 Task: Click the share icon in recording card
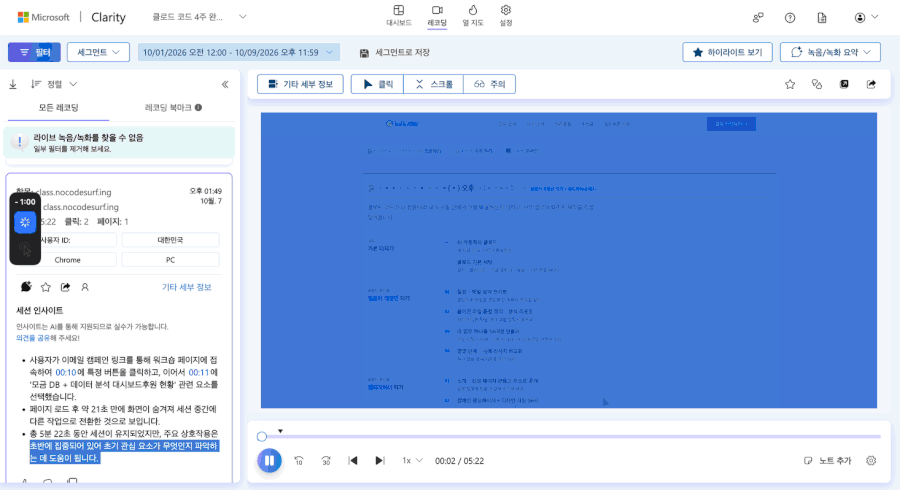(x=65, y=287)
